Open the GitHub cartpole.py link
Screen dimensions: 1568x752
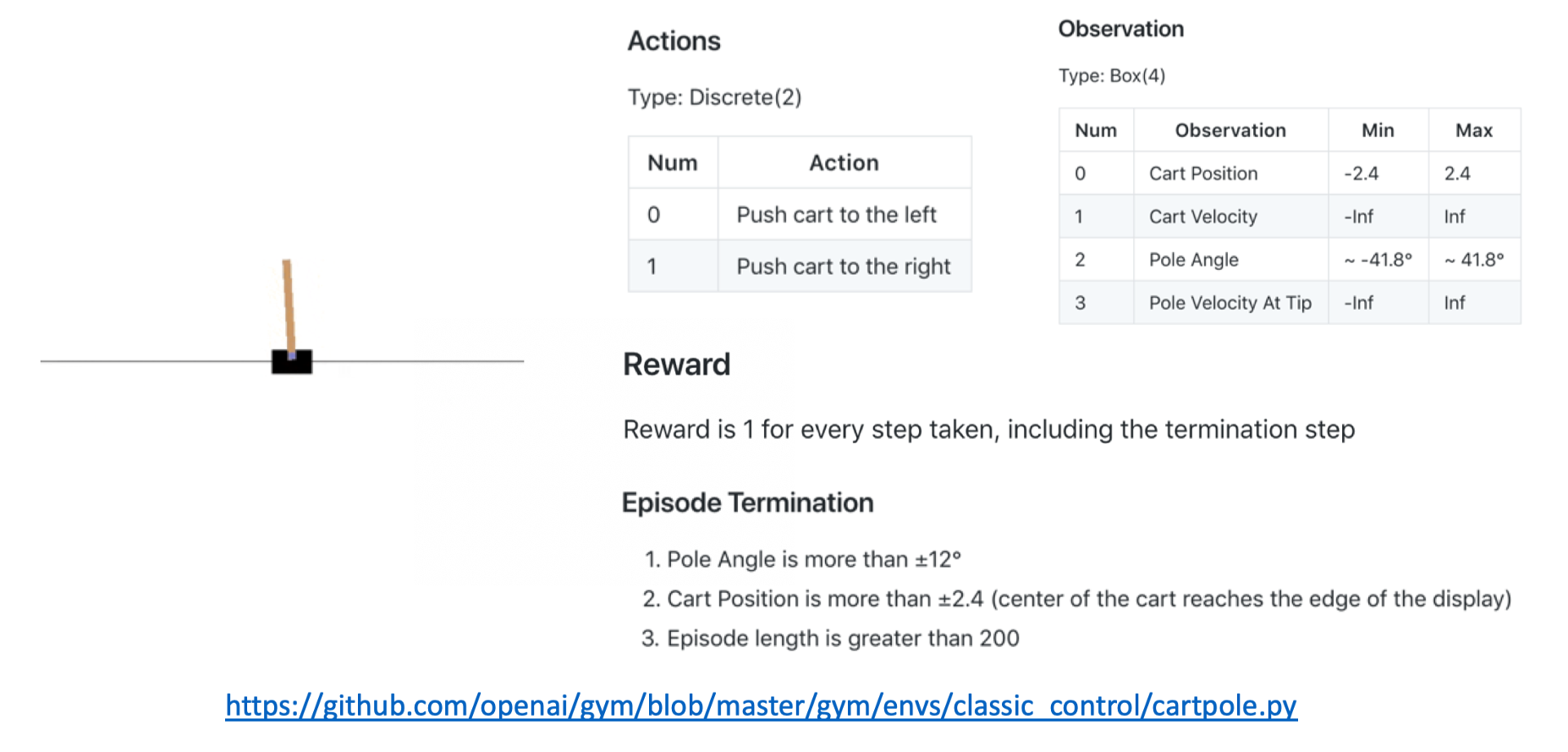760,705
